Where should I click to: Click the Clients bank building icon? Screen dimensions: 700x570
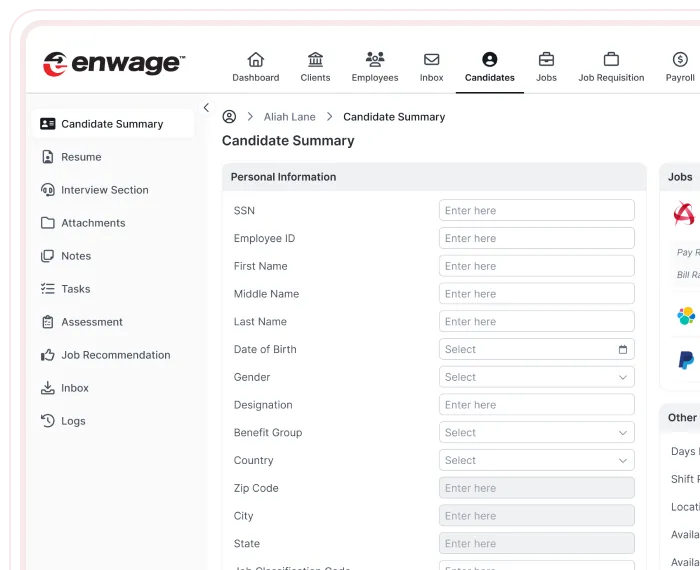point(315,60)
